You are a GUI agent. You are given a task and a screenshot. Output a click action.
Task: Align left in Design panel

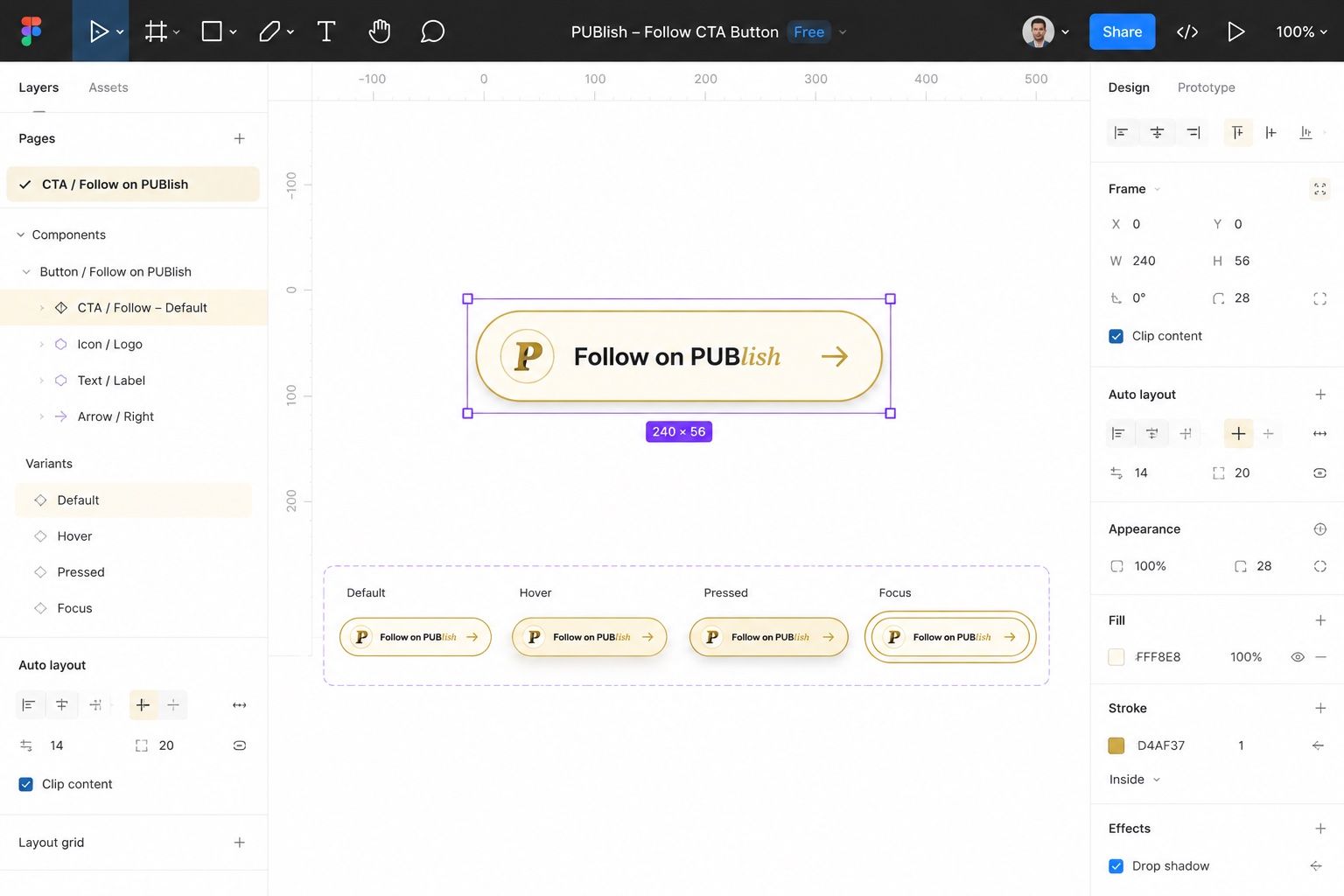tap(1120, 133)
